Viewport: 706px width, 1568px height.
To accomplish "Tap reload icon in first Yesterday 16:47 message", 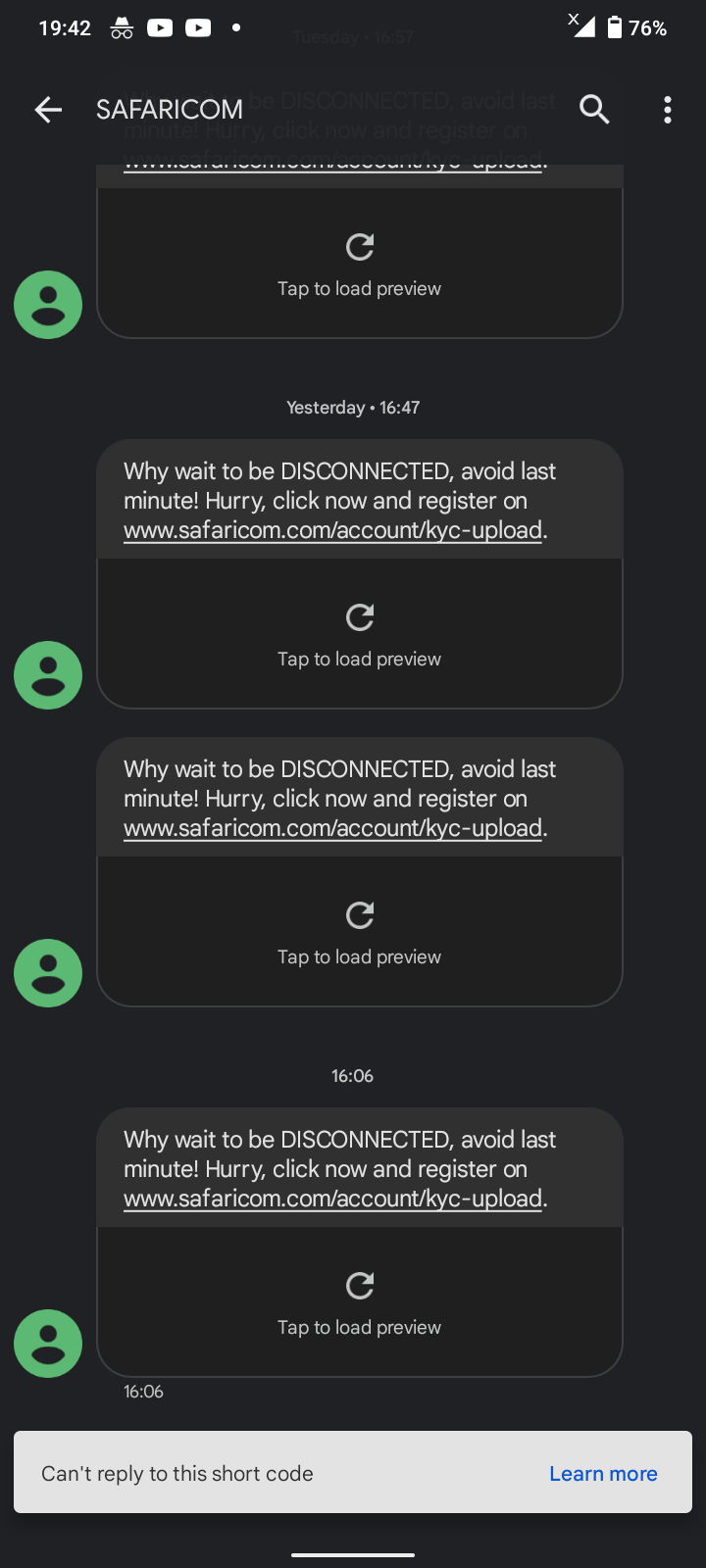I will point(360,616).
